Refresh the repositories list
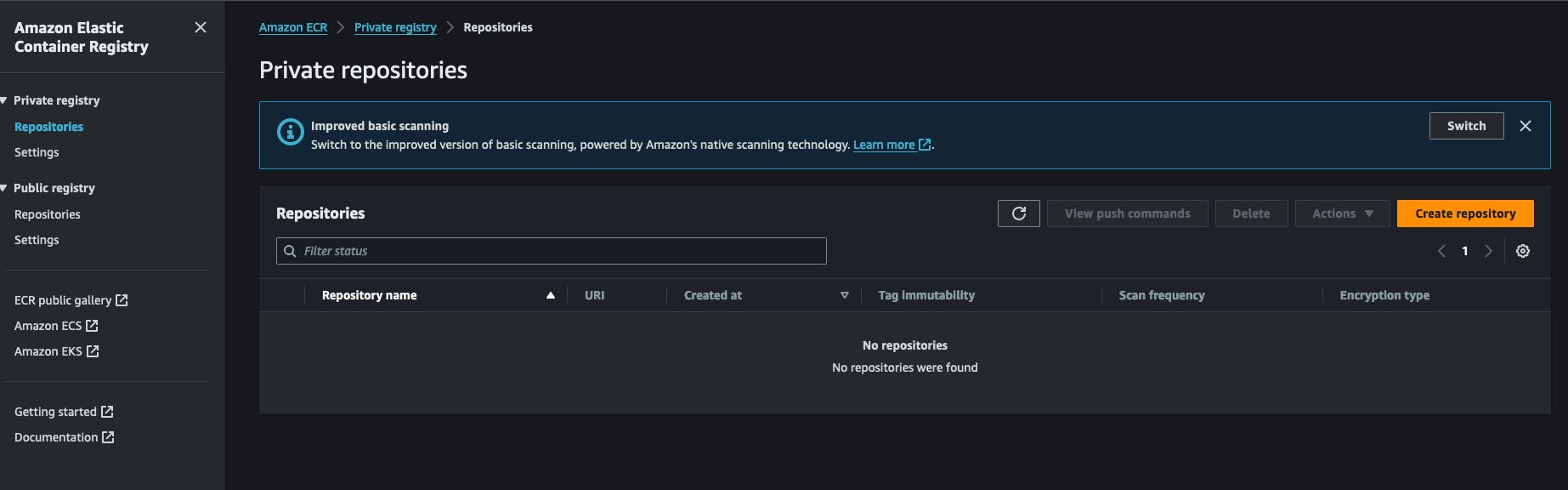The image size is (1568, 490). coord(1018,214)
